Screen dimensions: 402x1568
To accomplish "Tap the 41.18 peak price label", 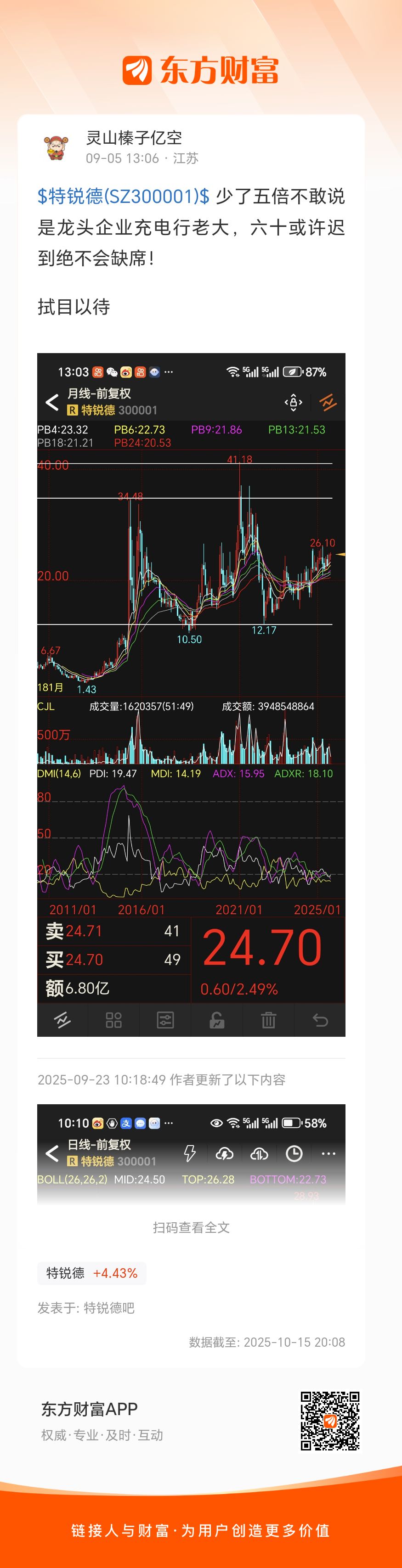I will pos(239,460).
